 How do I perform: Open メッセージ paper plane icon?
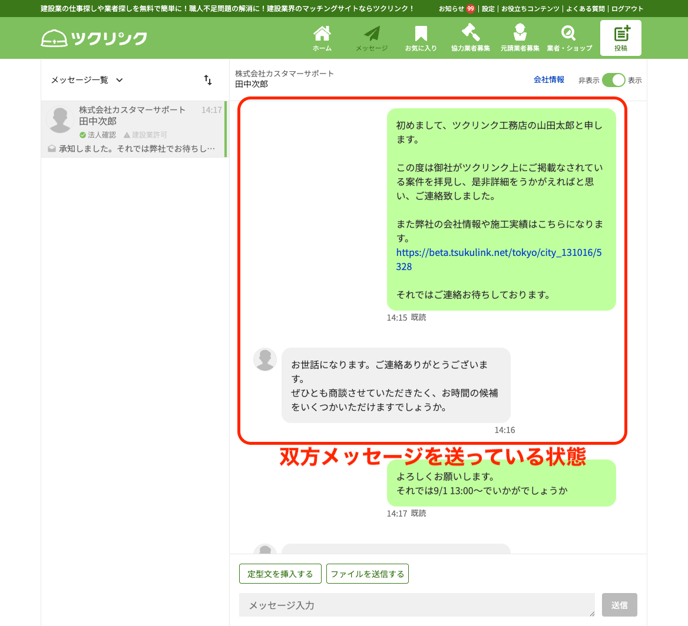[372, 38]
